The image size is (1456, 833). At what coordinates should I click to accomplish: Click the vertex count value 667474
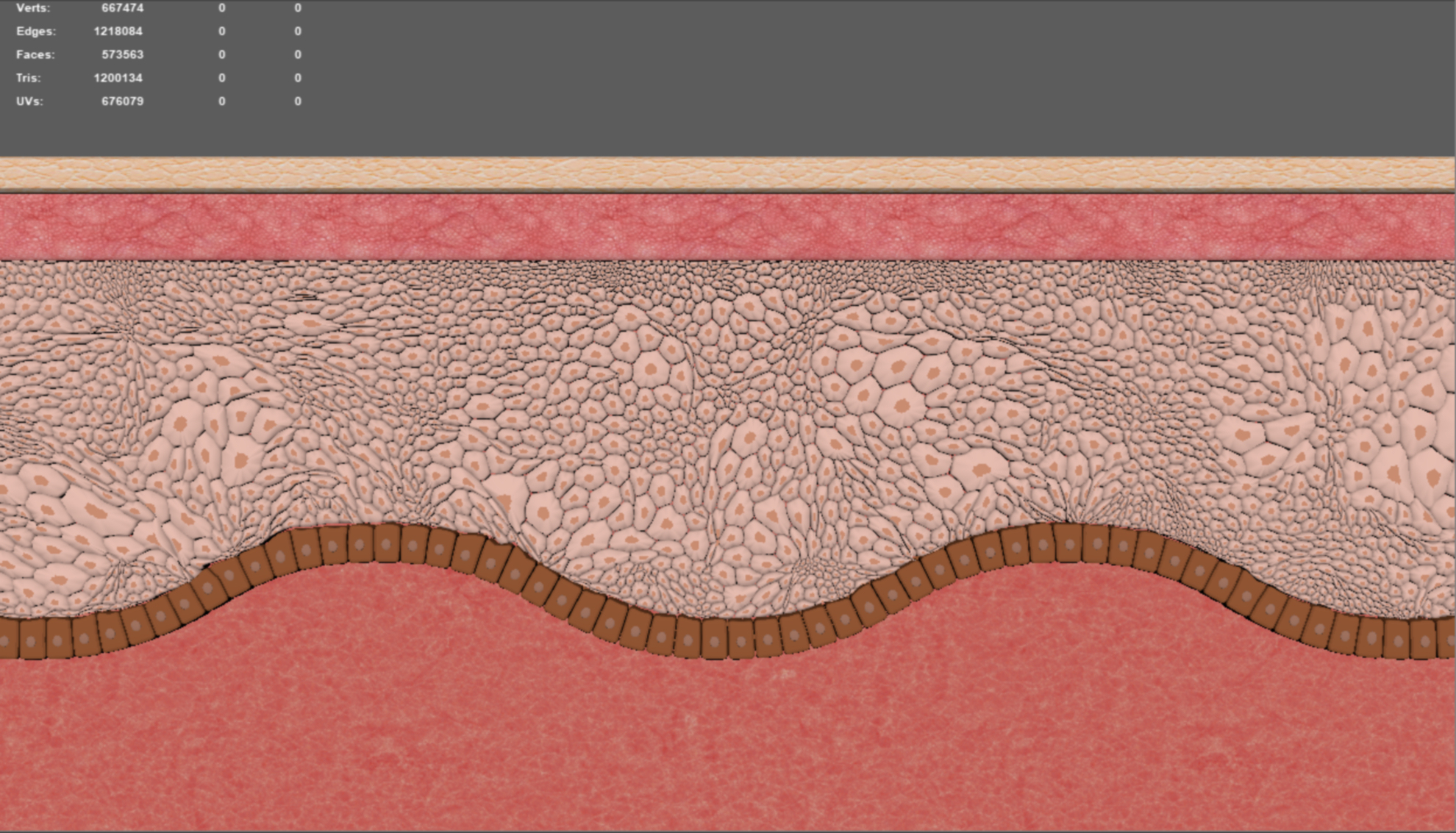click(122, 8)
